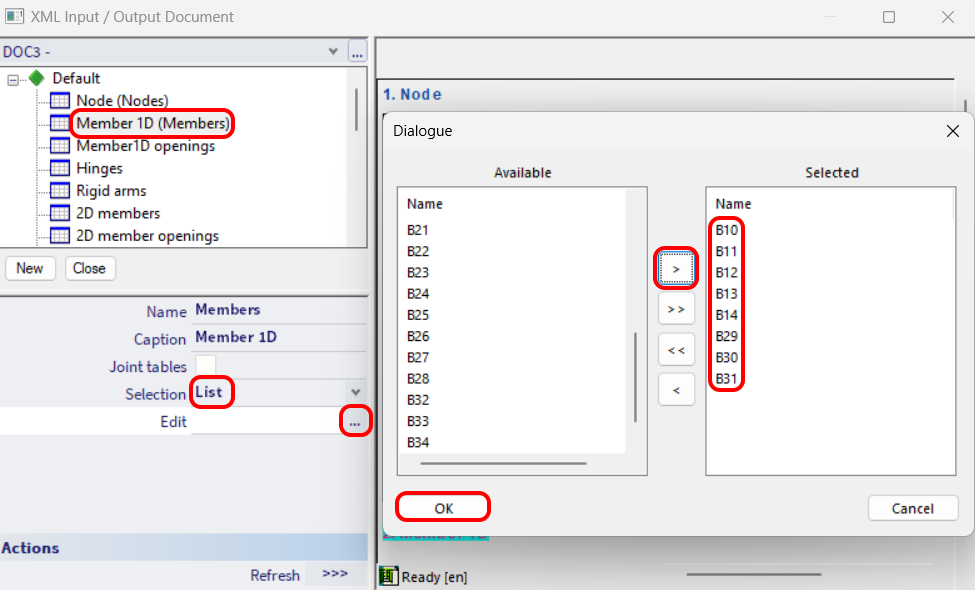Select Member 1D (Members) tree item

(x=153, y=123)
